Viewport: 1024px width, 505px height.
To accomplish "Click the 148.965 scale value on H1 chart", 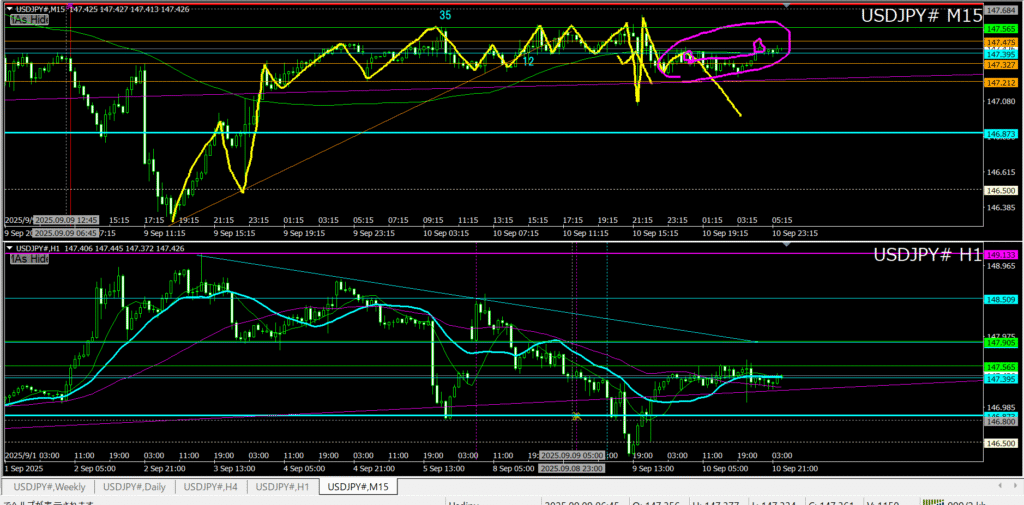I will point(1000,267).
